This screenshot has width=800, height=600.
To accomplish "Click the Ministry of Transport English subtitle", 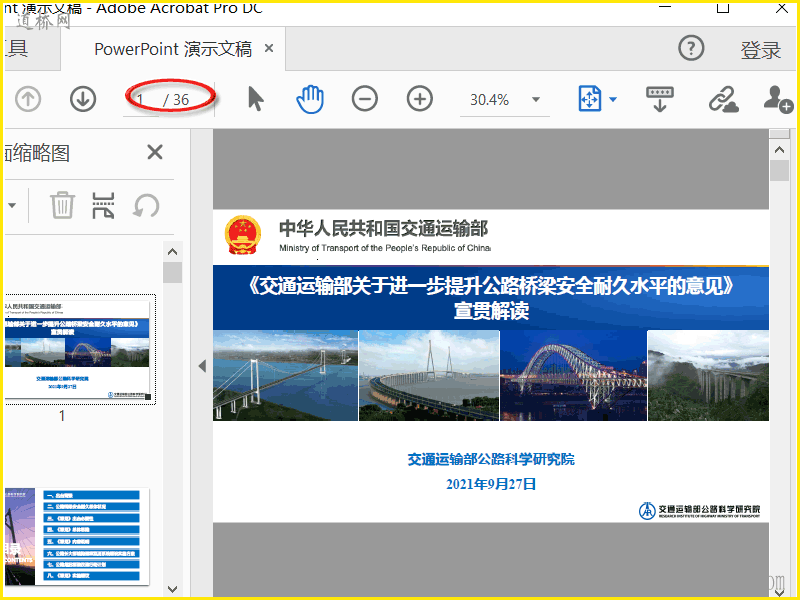I will pyautogui.click(x=385, y=248).
